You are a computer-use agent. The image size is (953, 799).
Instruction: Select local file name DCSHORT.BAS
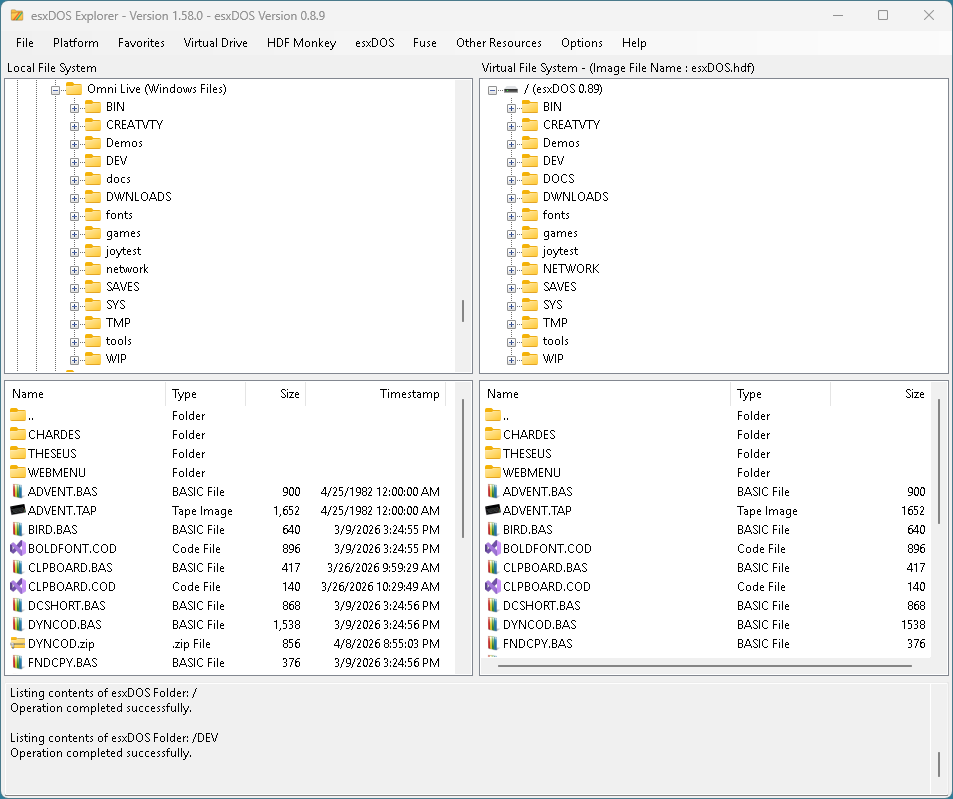point(67,605)
